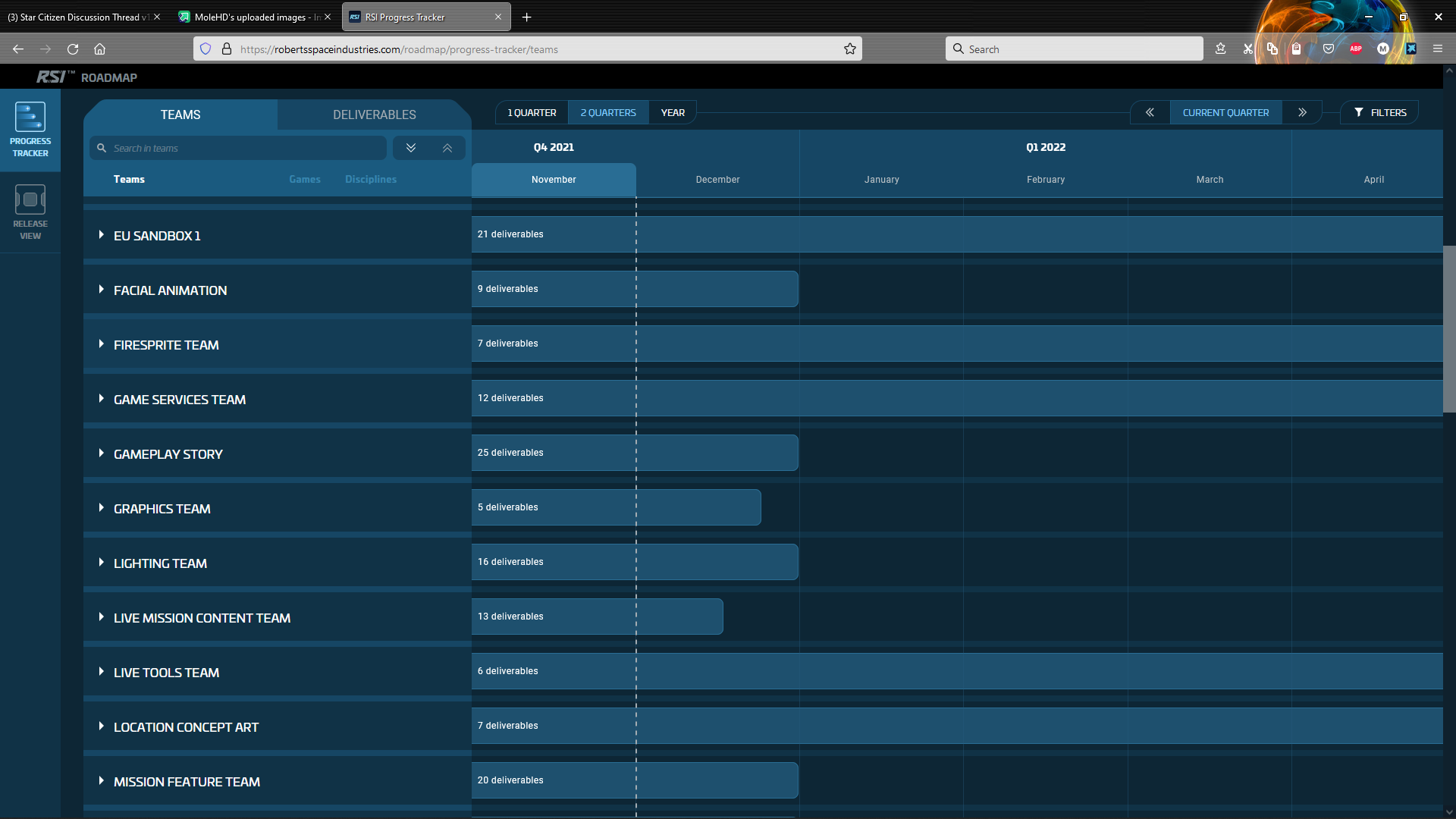Select the 2 QUARTERS view

tap(608, 112)
